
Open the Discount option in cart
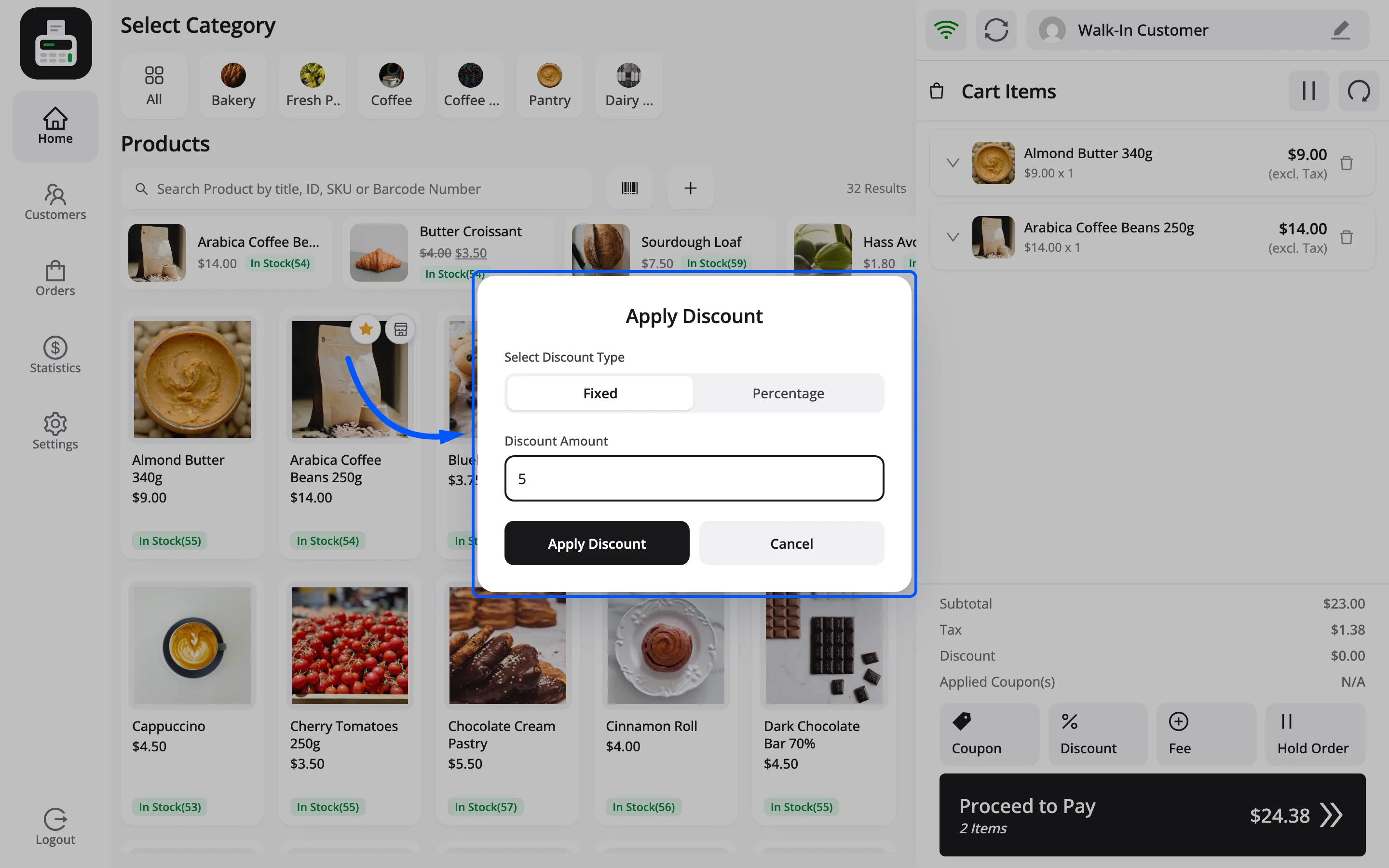(x=1097, y=734)
